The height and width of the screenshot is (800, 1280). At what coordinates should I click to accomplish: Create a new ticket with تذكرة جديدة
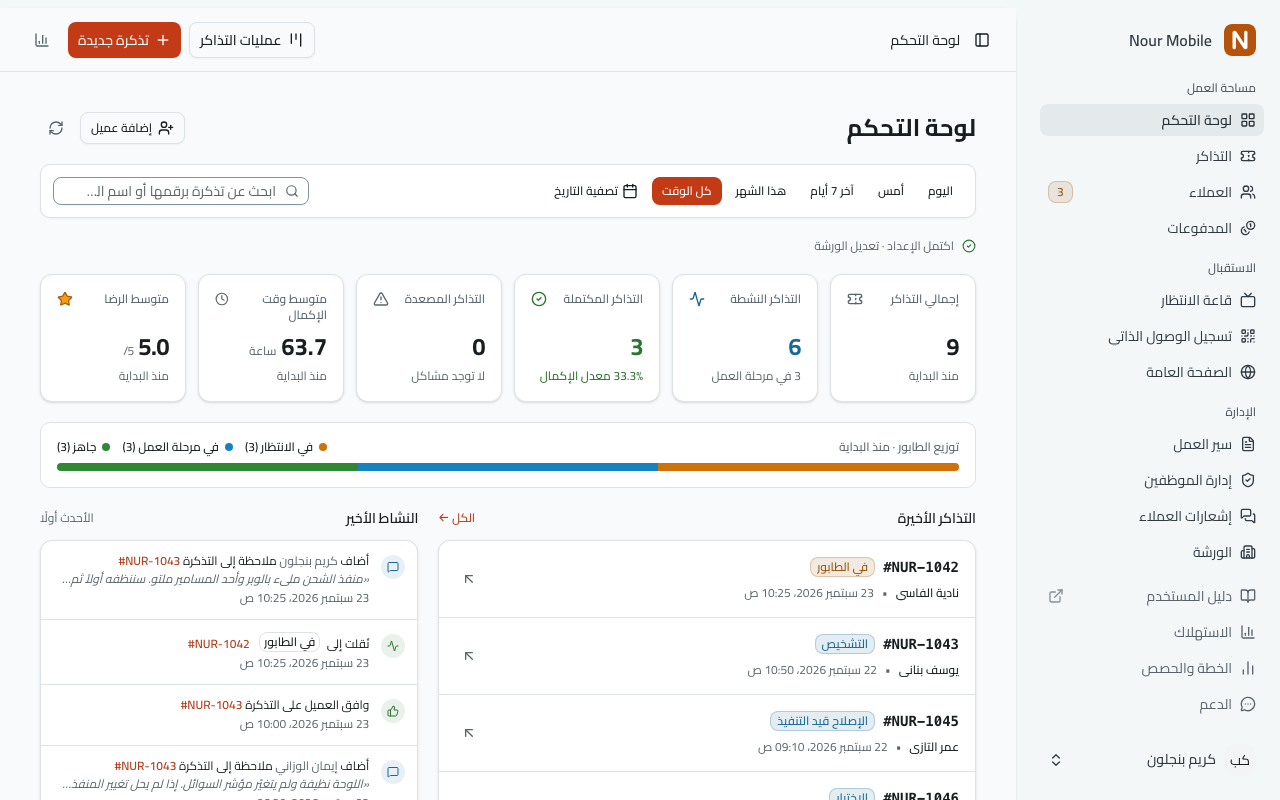[x=124, y=40]
